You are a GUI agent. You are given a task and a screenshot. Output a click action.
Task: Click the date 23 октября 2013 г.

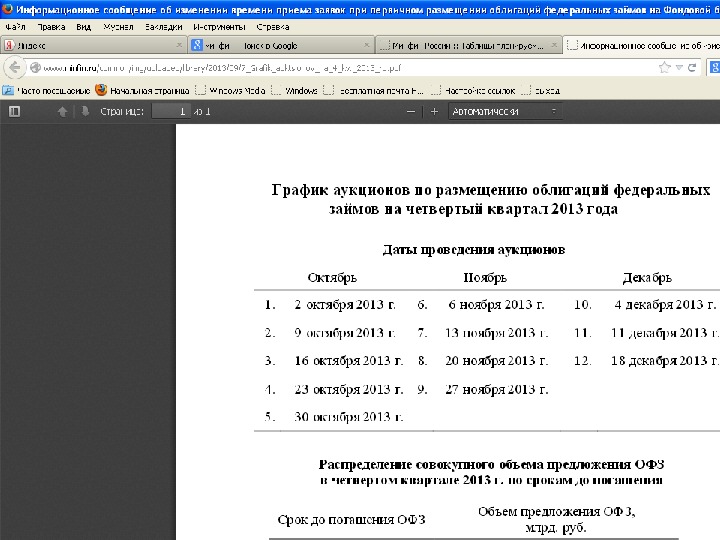point(349,389)
